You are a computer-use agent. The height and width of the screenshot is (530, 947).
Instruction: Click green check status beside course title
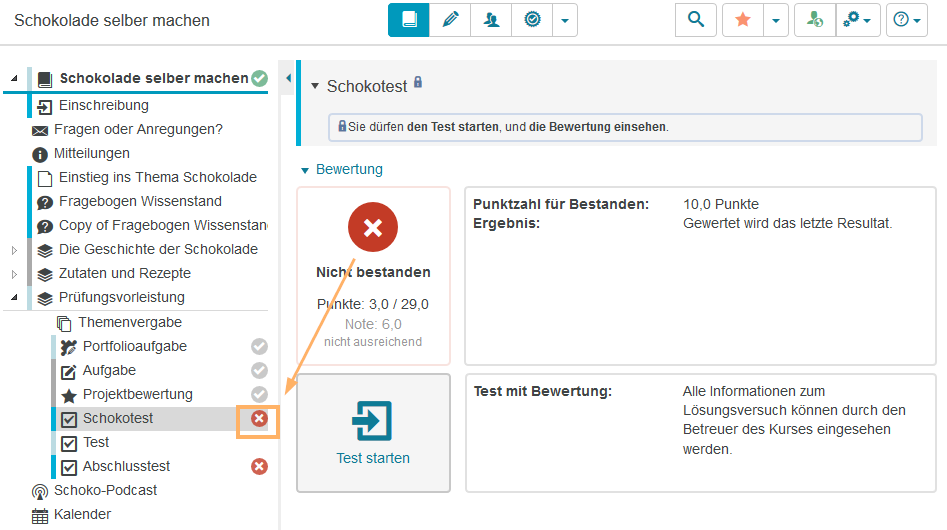[260, 78]
